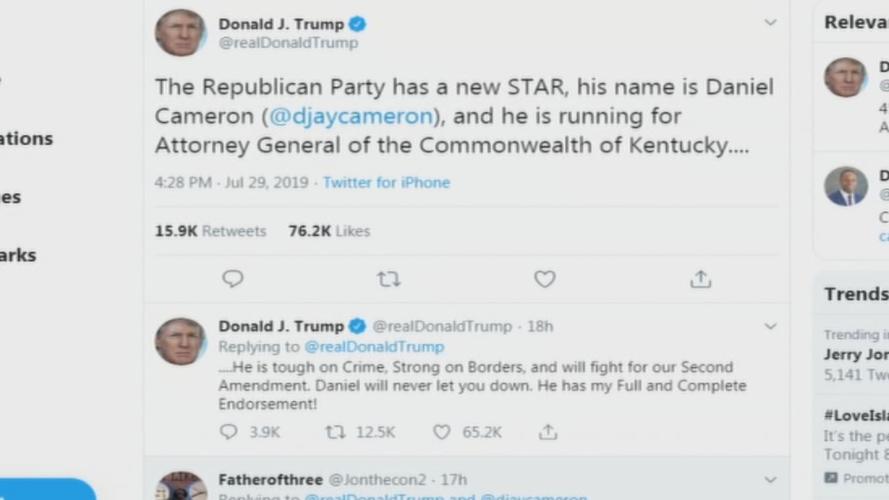Open Trump's profile picture on main tweet
The width and height of the screenshot is (889, 500).
pyautogui.click(x=180, y=33)
